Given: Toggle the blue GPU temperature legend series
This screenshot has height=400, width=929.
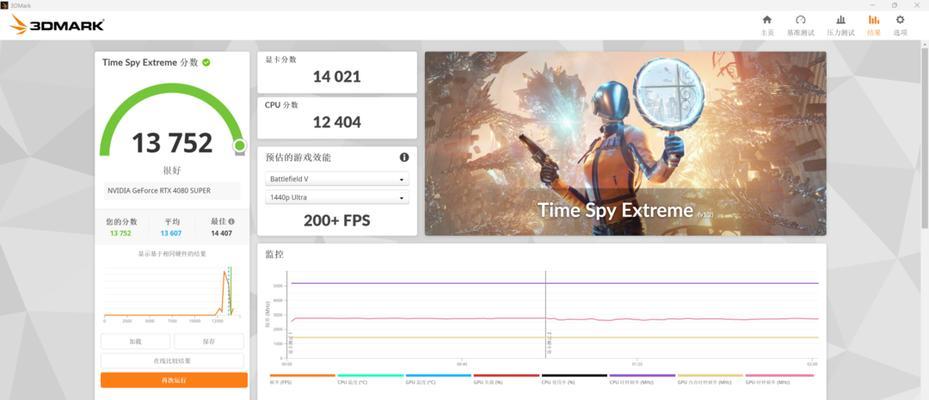Looking at the screenshot, I should (438, 379).
